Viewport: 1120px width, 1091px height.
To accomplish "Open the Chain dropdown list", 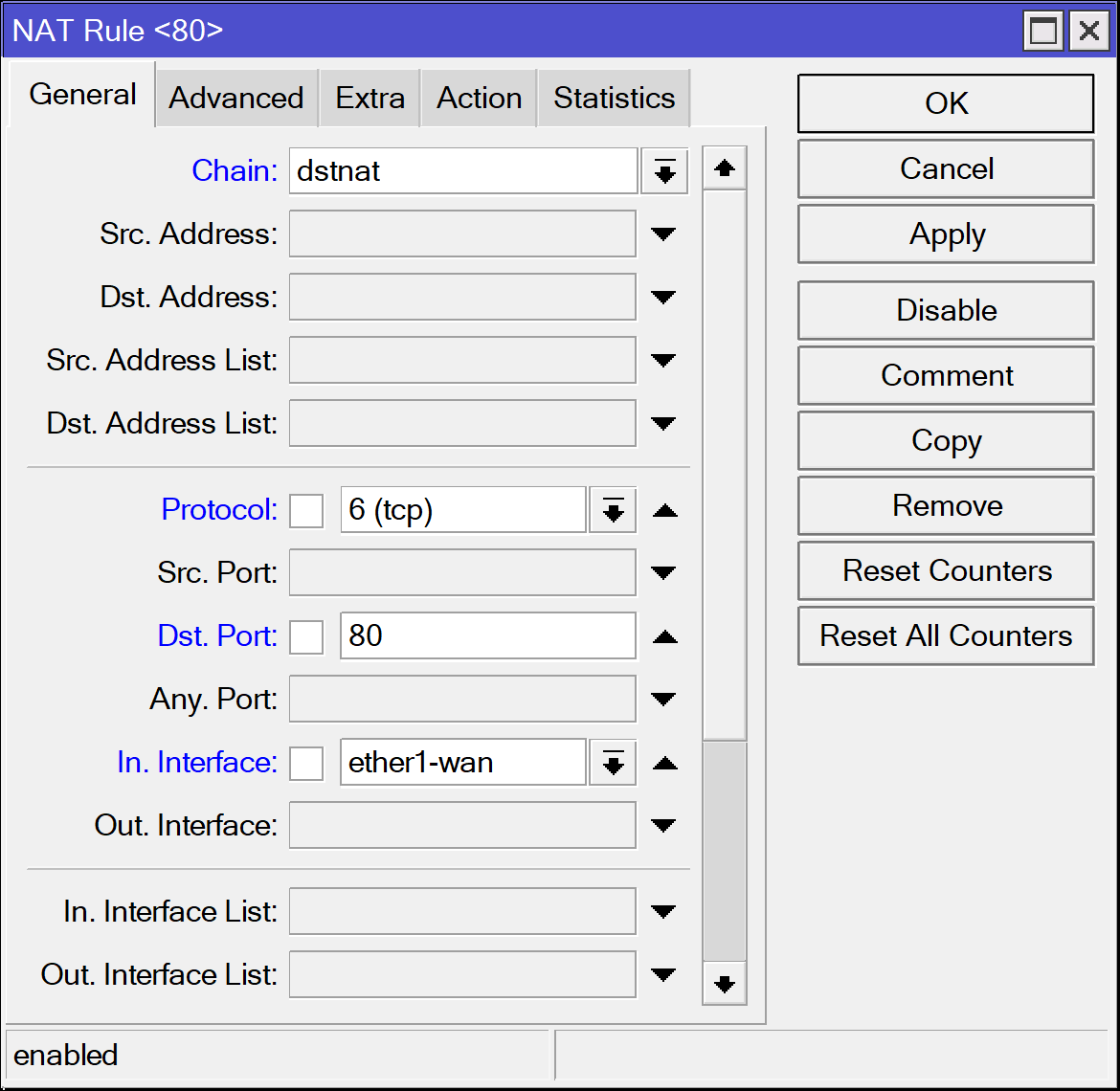I will point(664,170).
